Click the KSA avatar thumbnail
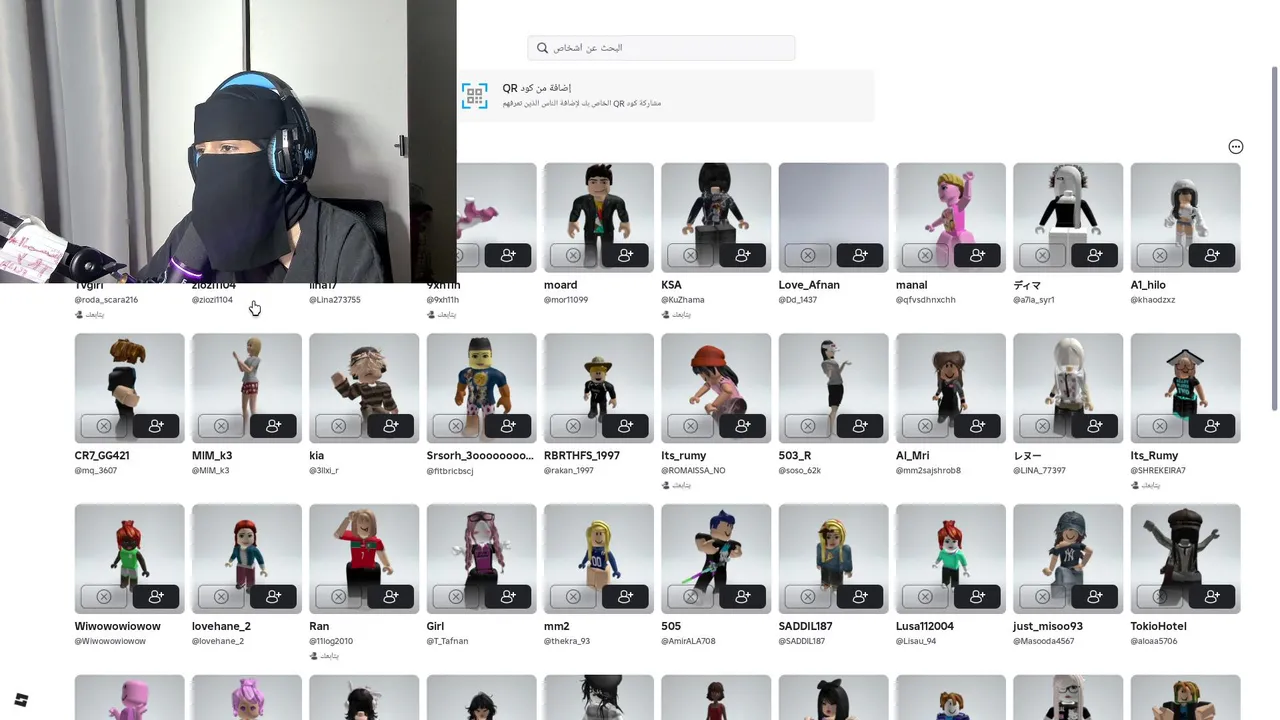The image size is (1280, 720). [x=716, y=217]
